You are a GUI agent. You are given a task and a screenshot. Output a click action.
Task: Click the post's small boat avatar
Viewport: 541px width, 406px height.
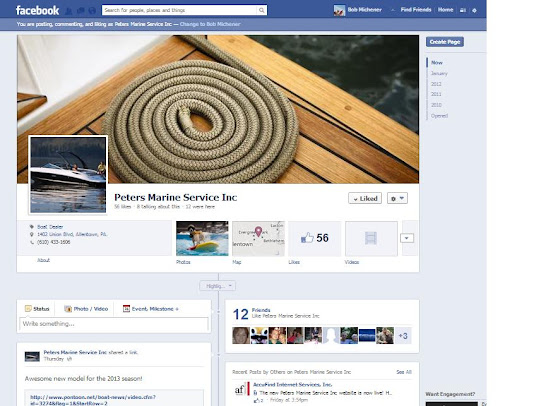coord(32,356)
